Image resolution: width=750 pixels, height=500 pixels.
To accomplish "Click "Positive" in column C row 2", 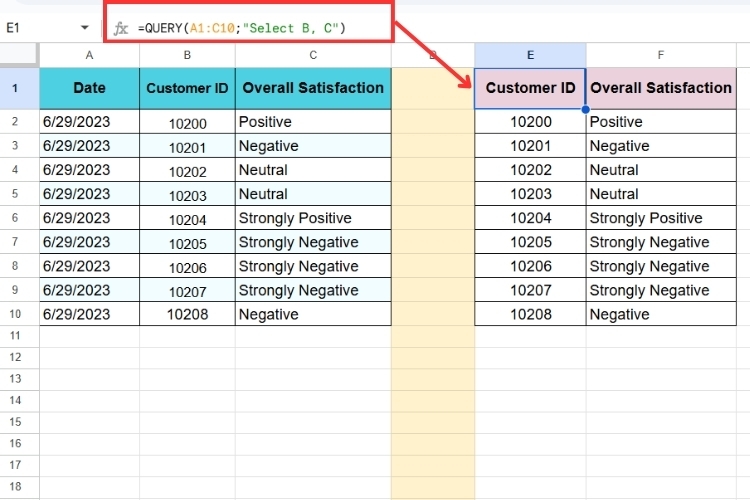I will tap(313, 122).
